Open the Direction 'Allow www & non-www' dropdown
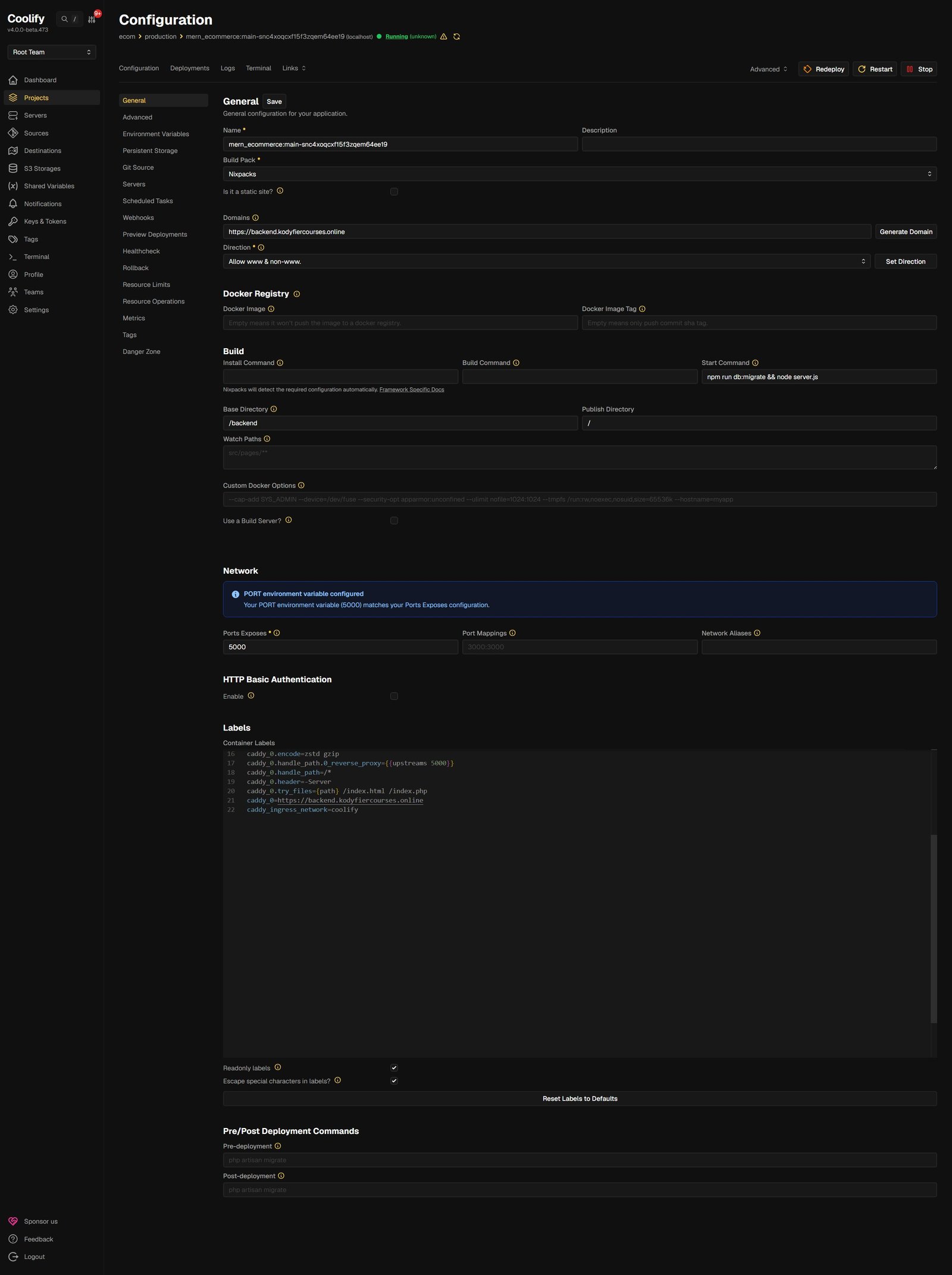This screenshot has width=952, height=1275. tap(547, 261)
